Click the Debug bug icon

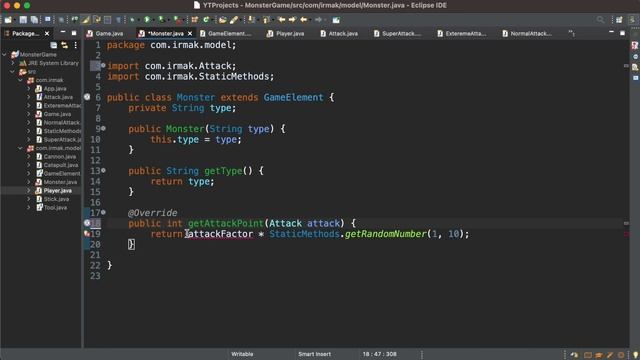133,20
